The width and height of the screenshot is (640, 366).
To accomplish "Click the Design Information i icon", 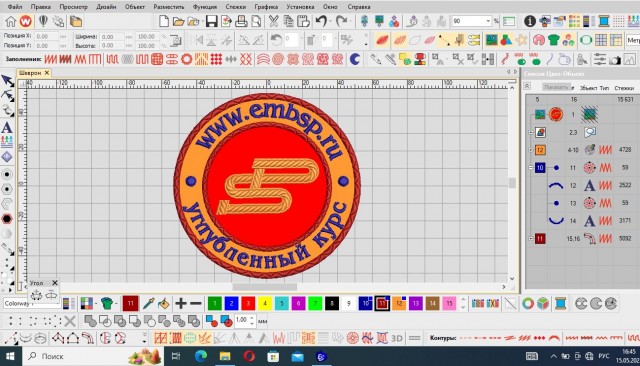I will pos(529,21).
